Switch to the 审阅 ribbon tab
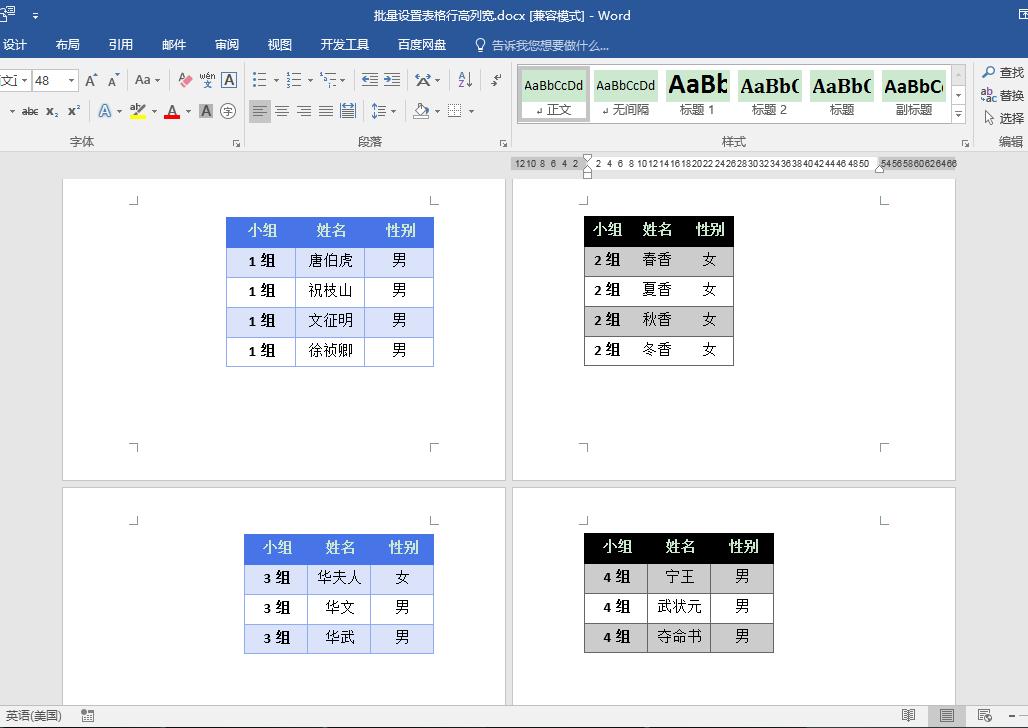Screen dimensions: 1028x728 point(225,44)
